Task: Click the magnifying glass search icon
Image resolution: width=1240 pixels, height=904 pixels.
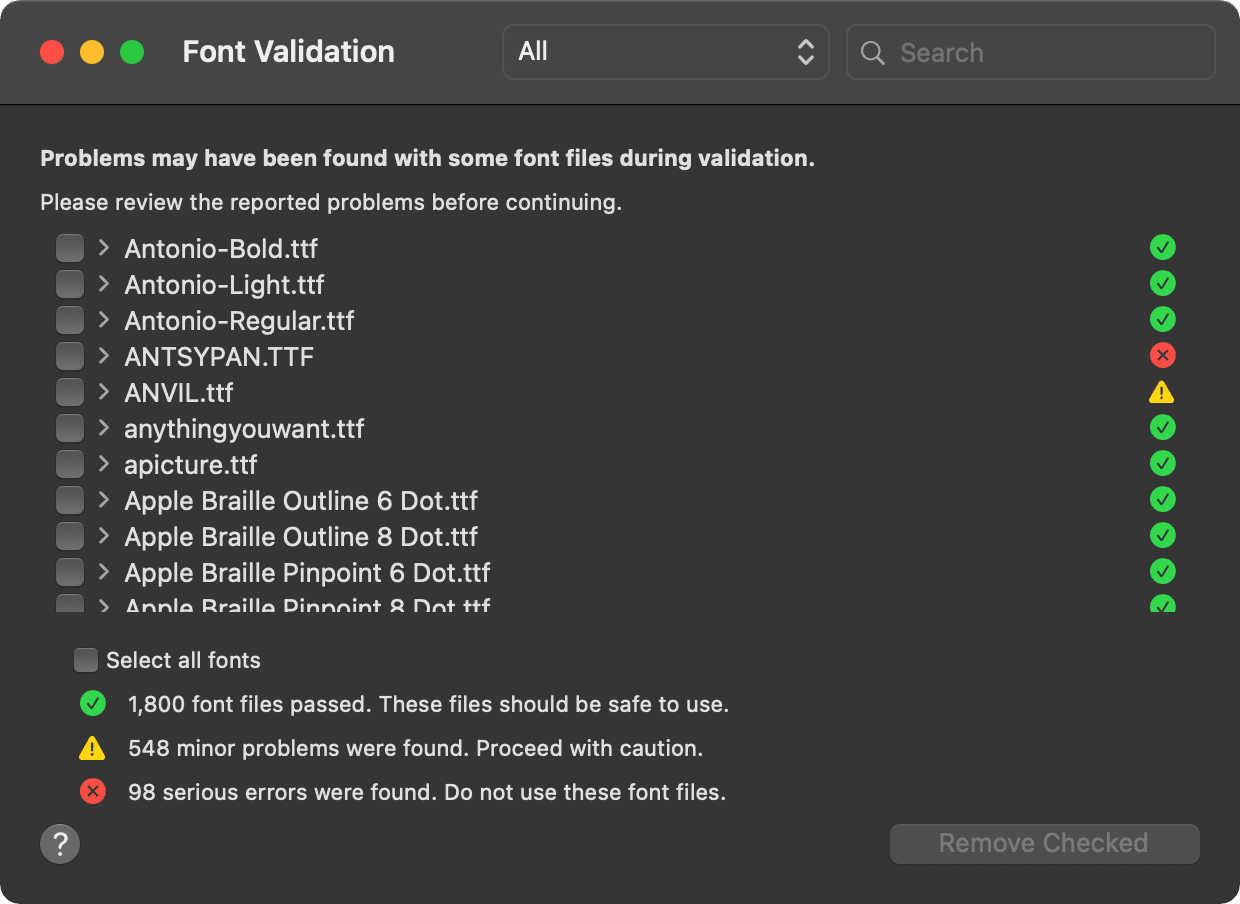Action: click(873, 53)
